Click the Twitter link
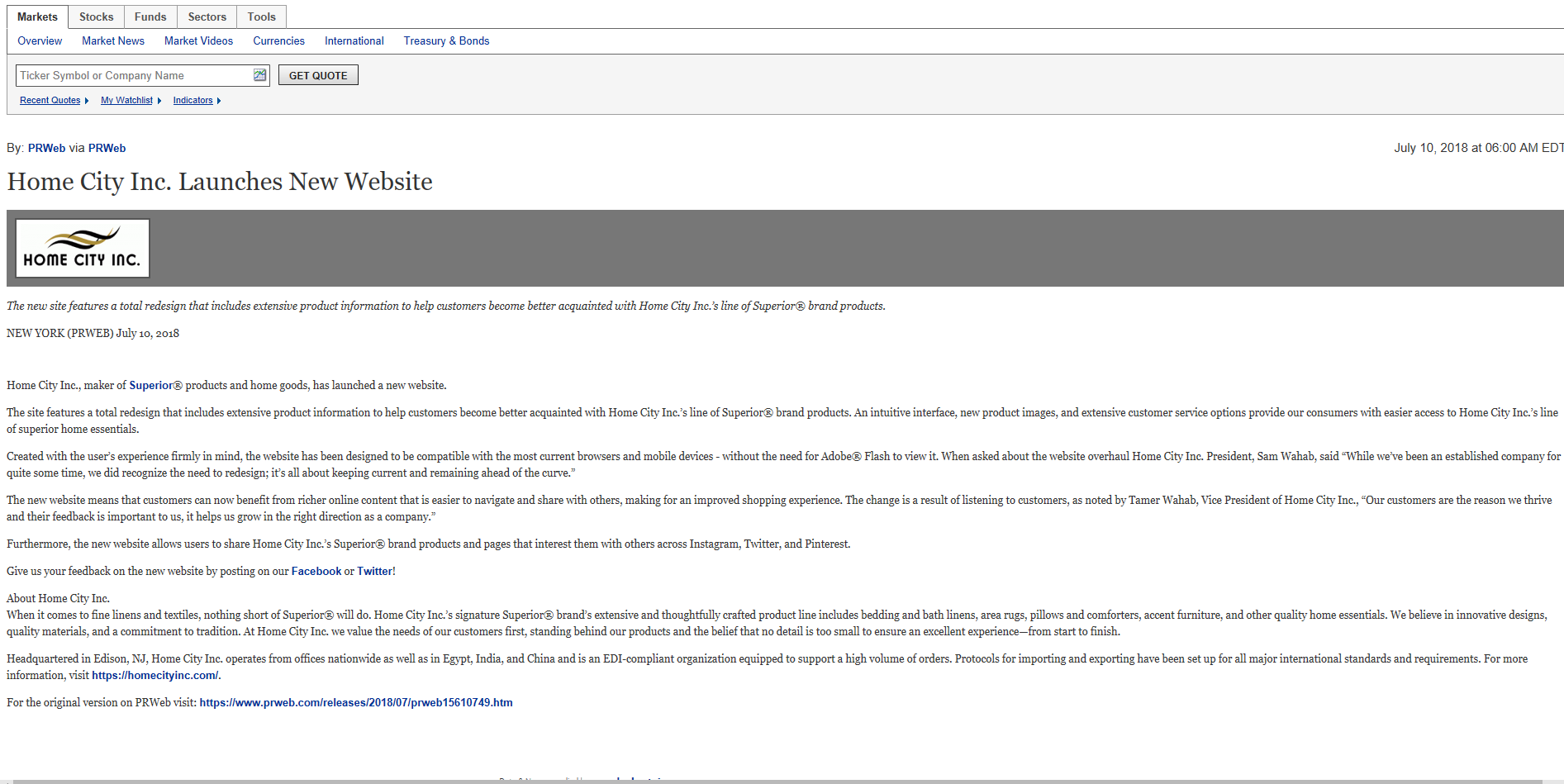 click(x=374, y=571)
